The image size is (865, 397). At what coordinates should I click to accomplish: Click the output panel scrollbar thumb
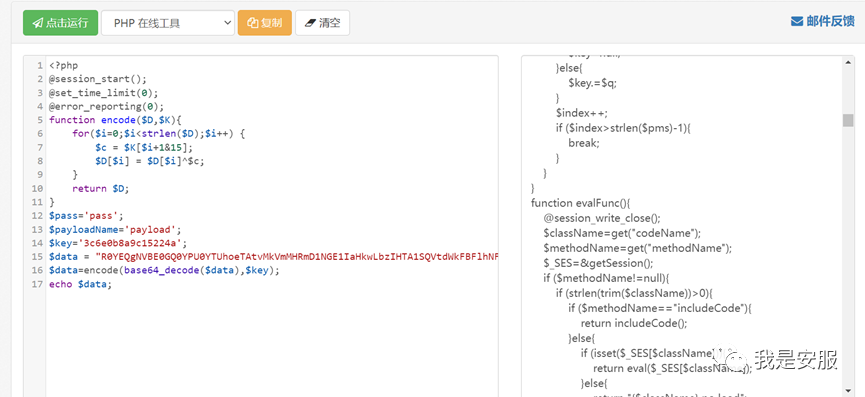coord(848,120)
